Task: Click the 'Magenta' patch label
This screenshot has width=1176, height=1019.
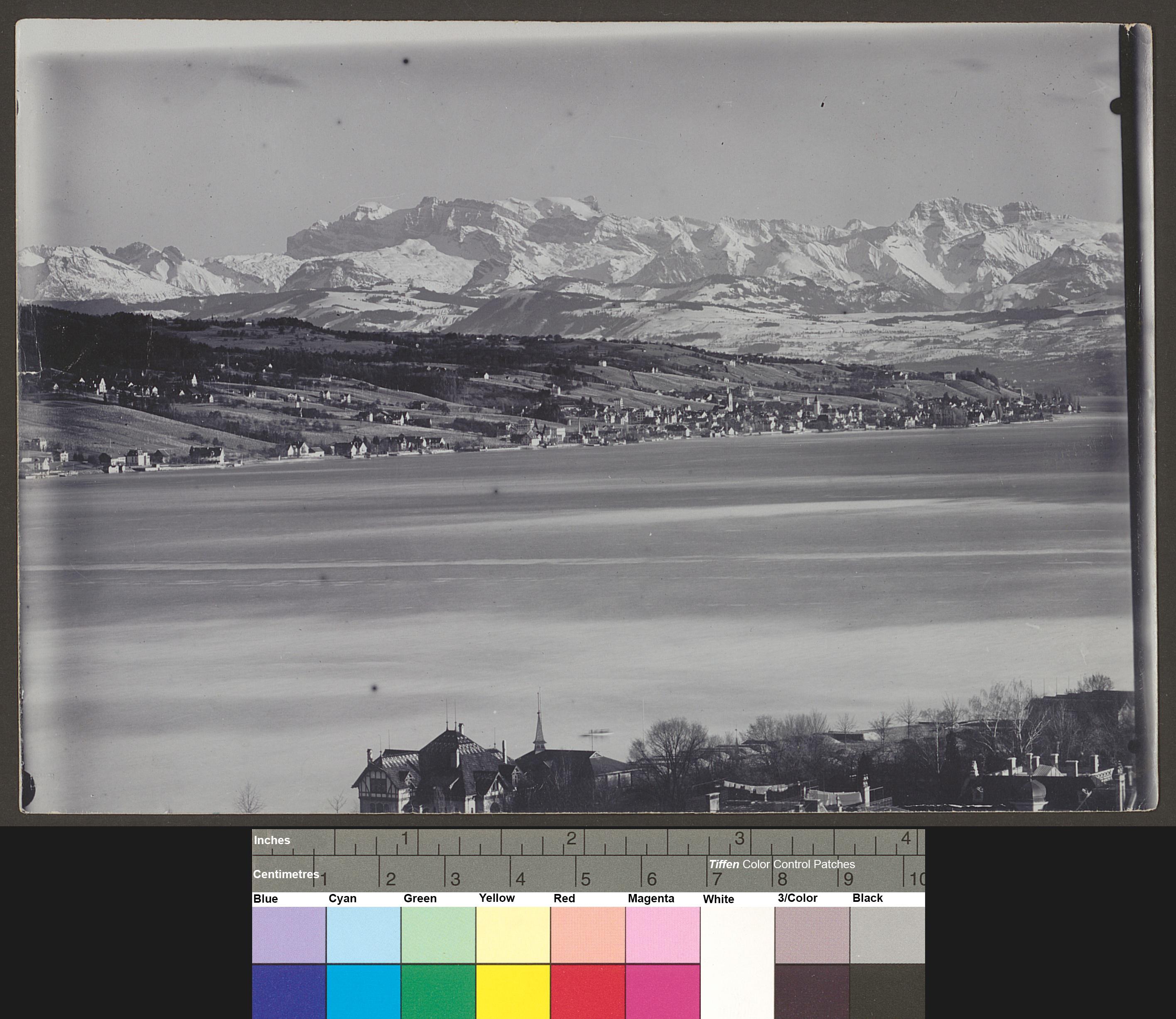Action: pyautogui.click(x=651, y=899)
